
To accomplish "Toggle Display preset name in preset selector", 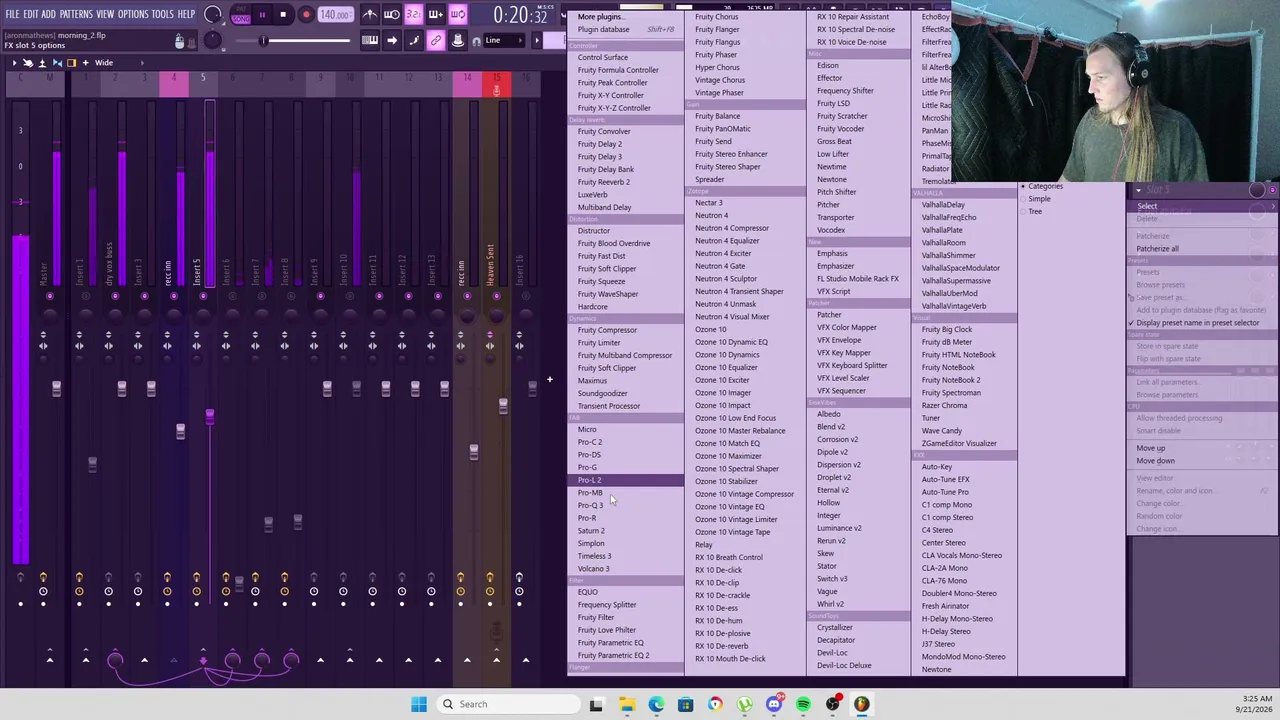I will (x=1196, y=323).
